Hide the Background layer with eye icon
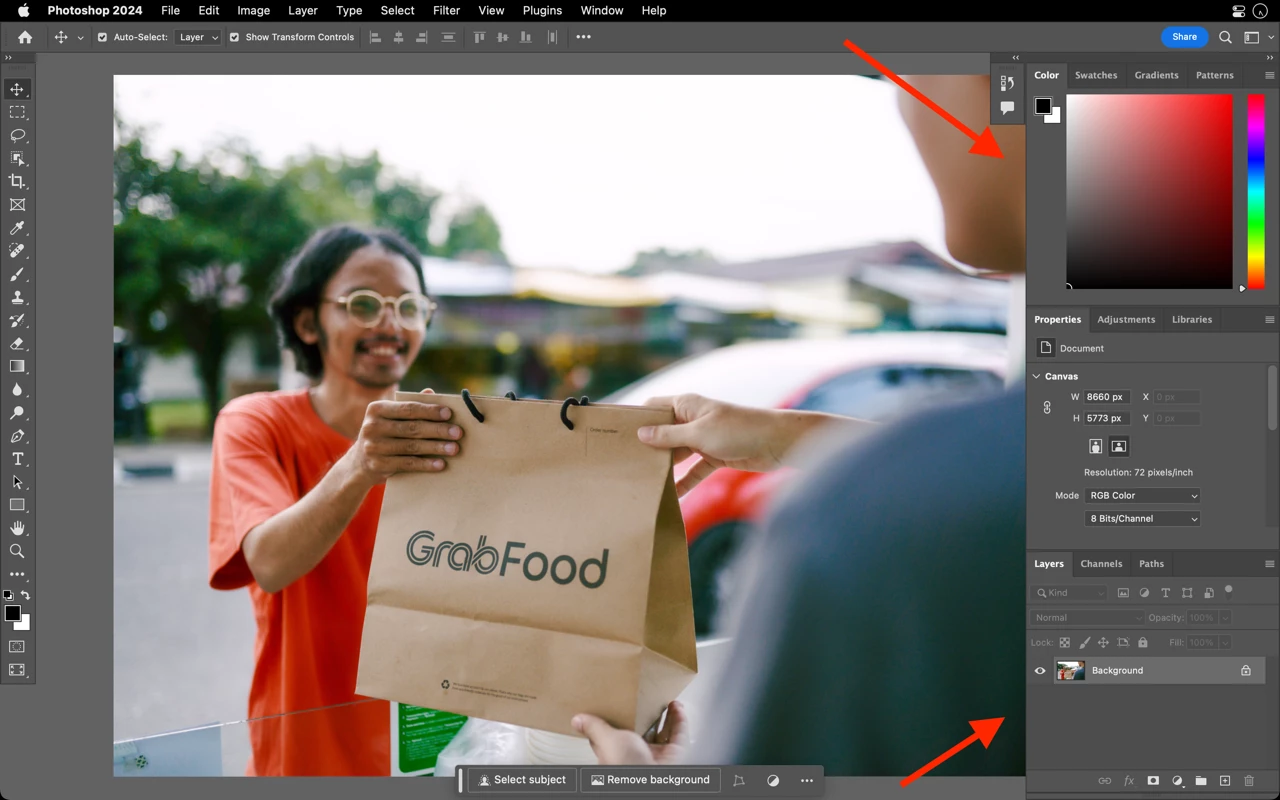 1040,671
